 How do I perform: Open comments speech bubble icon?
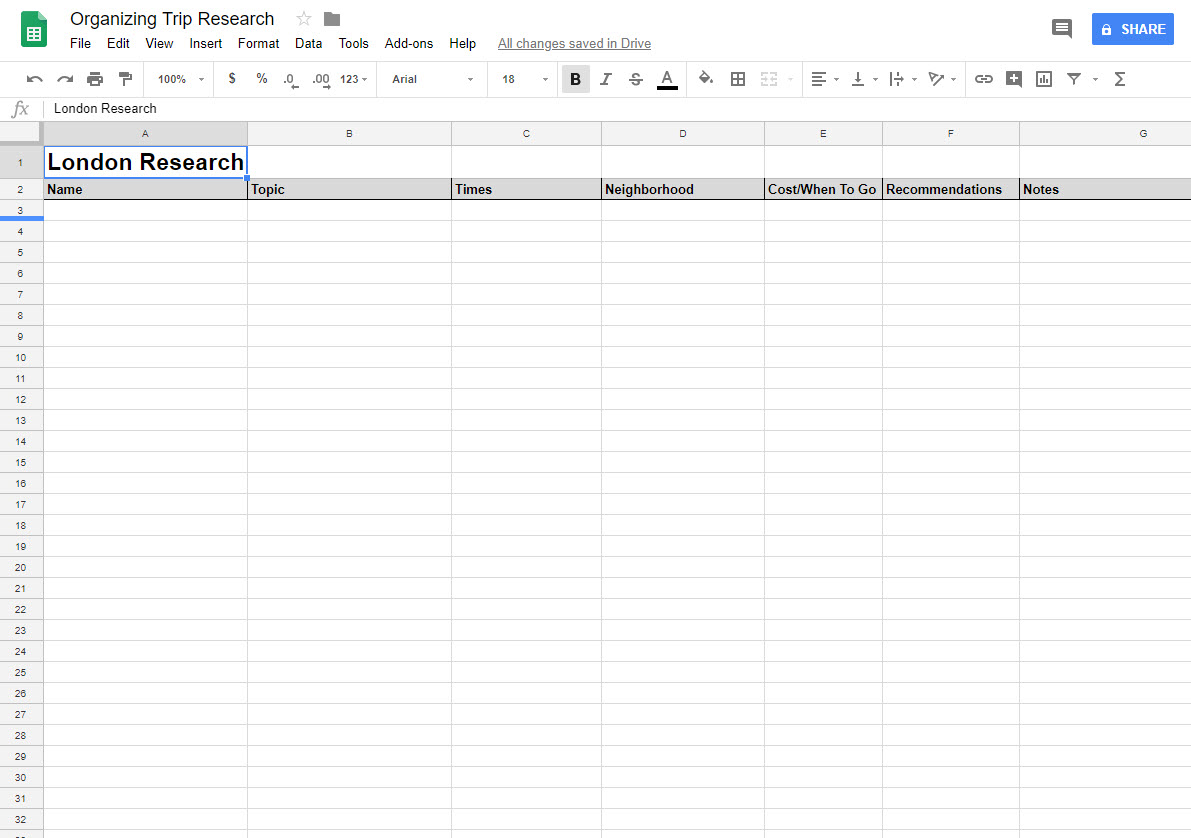[x=1062, y=29]
